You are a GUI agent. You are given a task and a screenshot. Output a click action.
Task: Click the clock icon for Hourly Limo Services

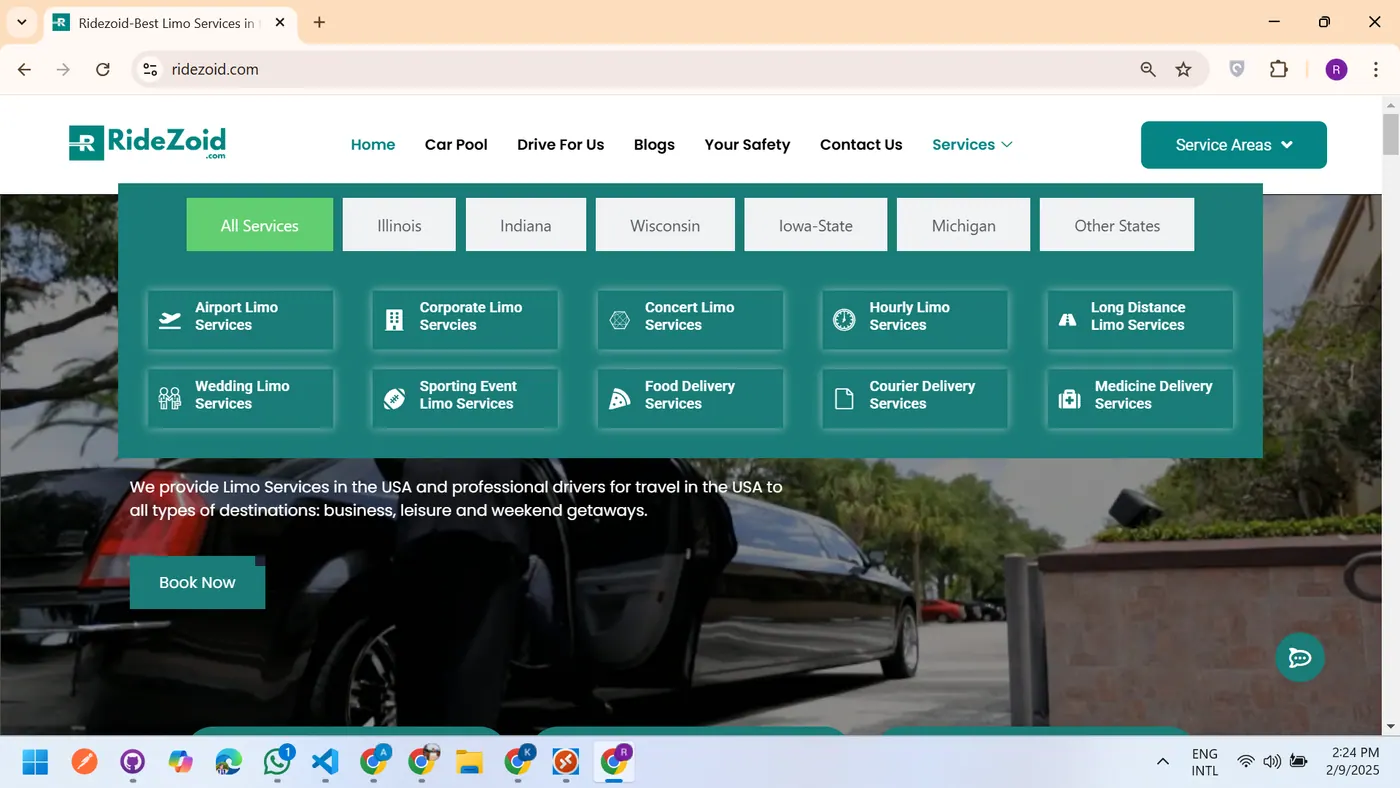tap(844, 320)
